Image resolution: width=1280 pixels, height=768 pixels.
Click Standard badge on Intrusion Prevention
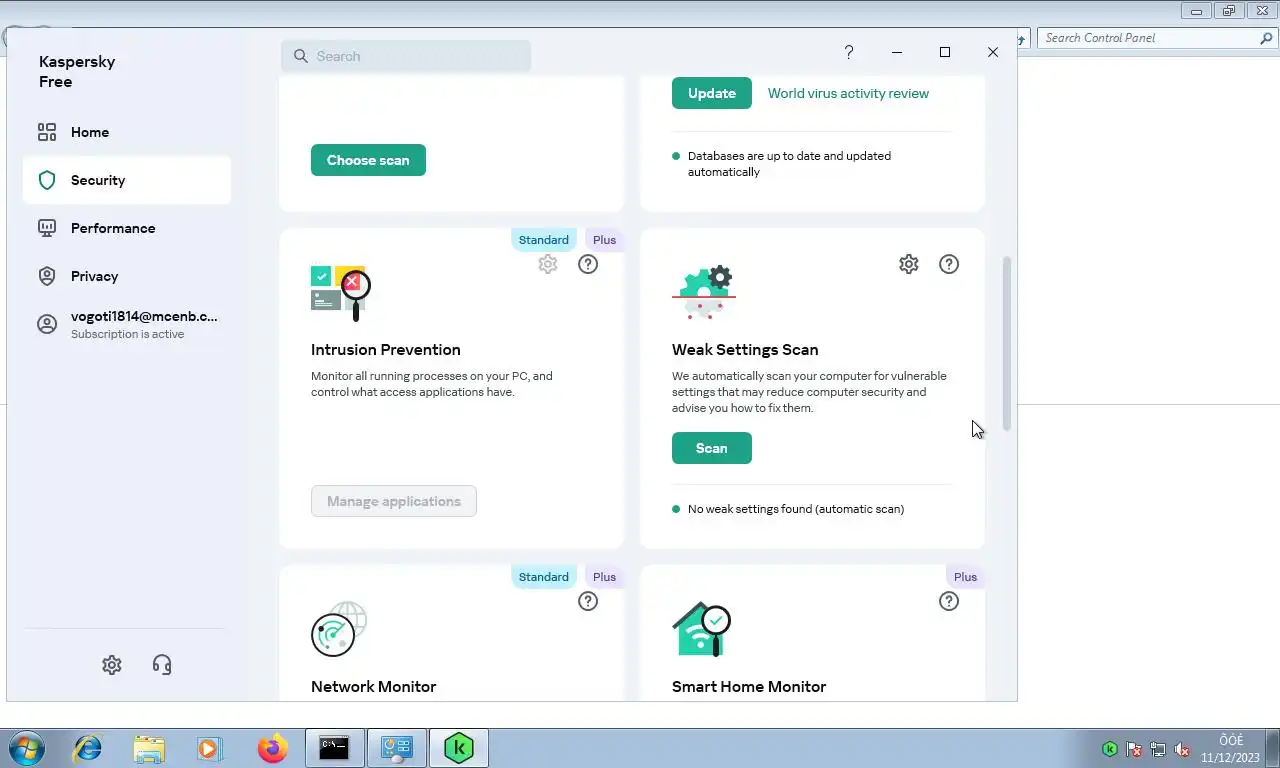tap(544, 240)
